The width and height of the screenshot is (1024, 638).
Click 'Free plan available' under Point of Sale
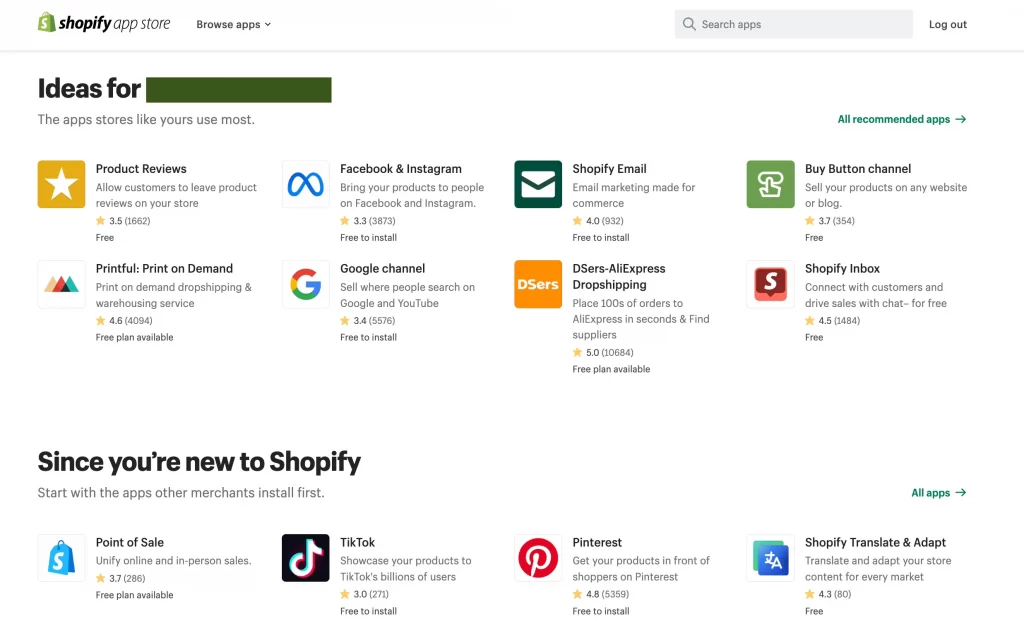coord(135,595)
